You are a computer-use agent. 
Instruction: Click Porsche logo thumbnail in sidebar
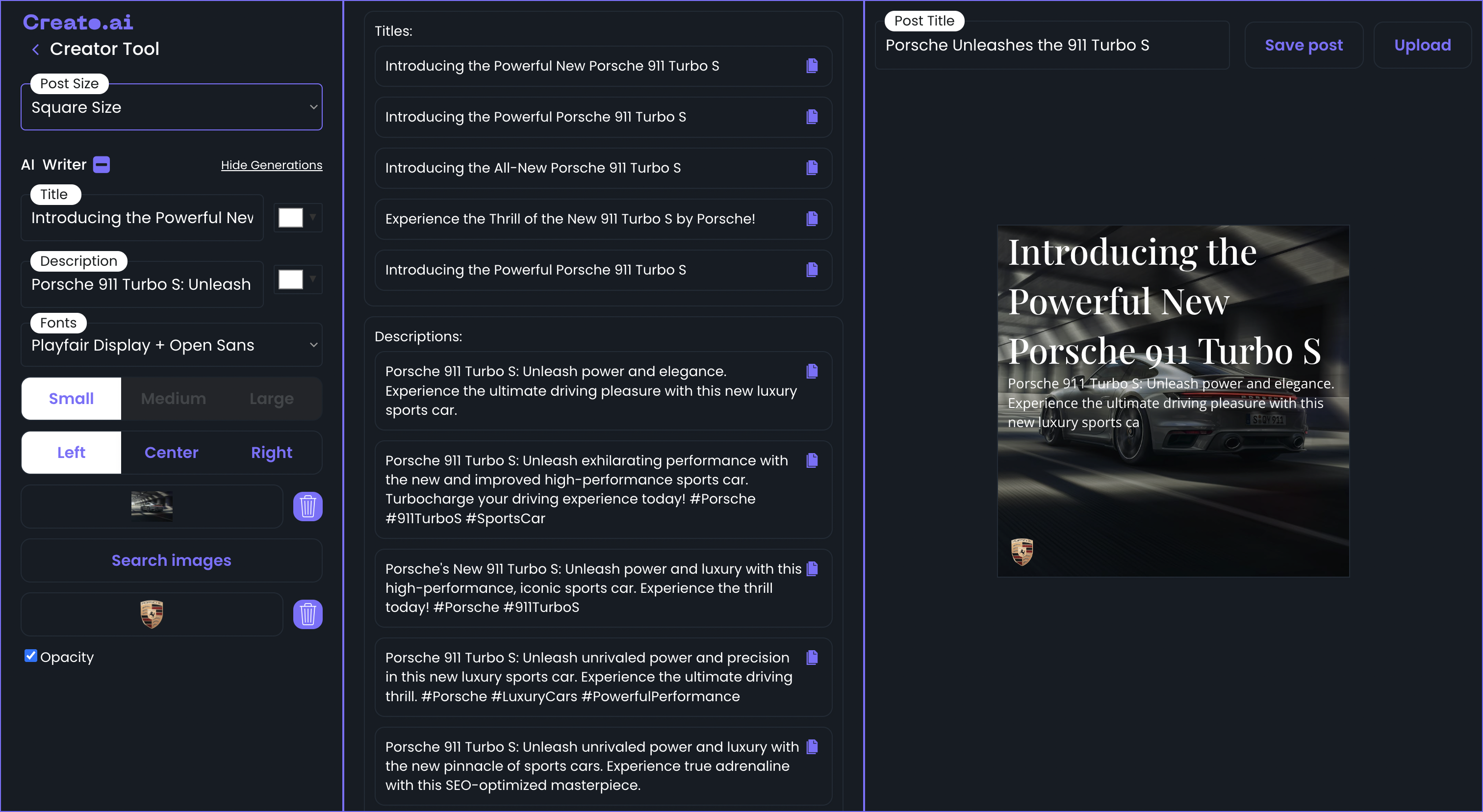[152, 614]
